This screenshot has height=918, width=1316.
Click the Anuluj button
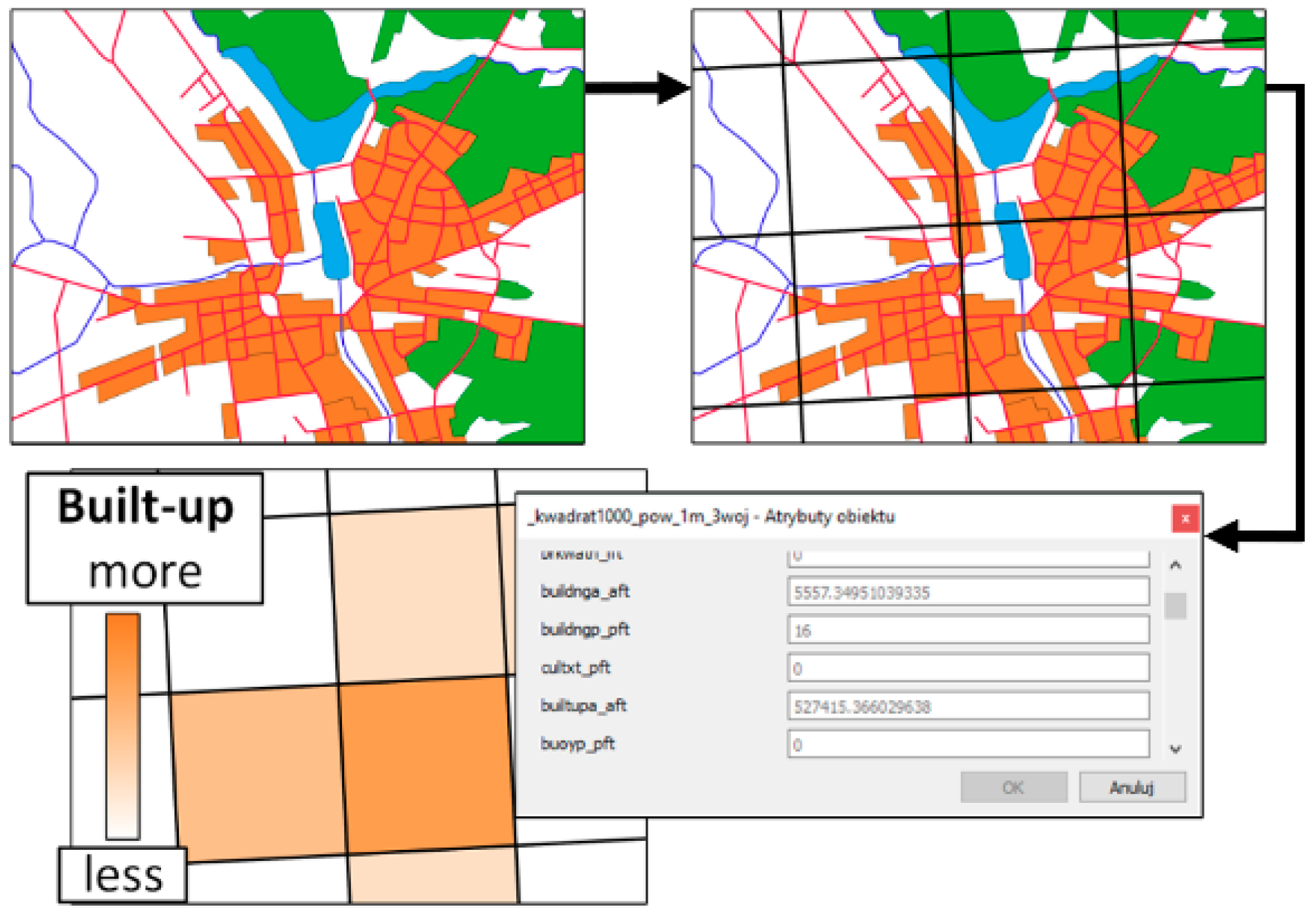[1132, 787]
